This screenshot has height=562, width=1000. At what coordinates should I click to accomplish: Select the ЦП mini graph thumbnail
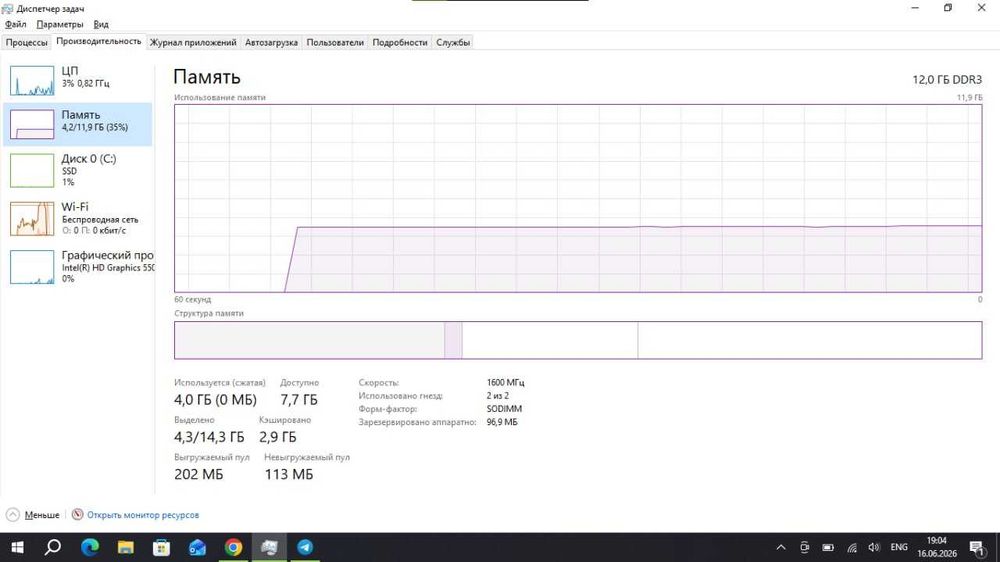tap(32, 80)
